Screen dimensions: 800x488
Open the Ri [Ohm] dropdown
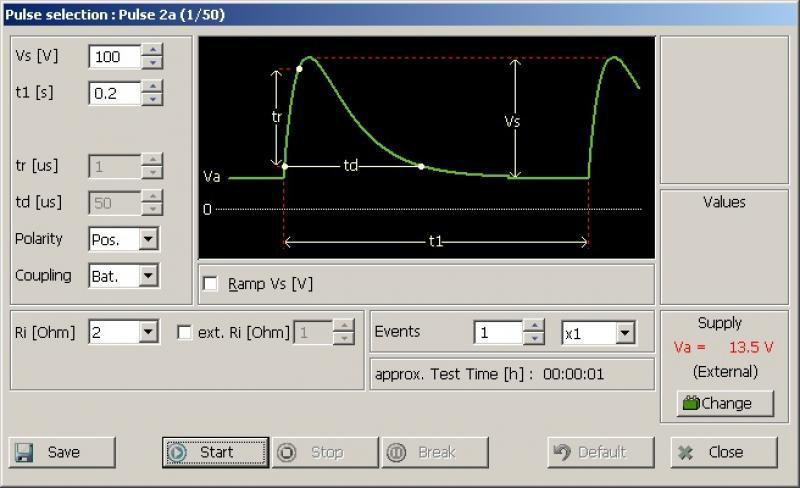point(148,333)
